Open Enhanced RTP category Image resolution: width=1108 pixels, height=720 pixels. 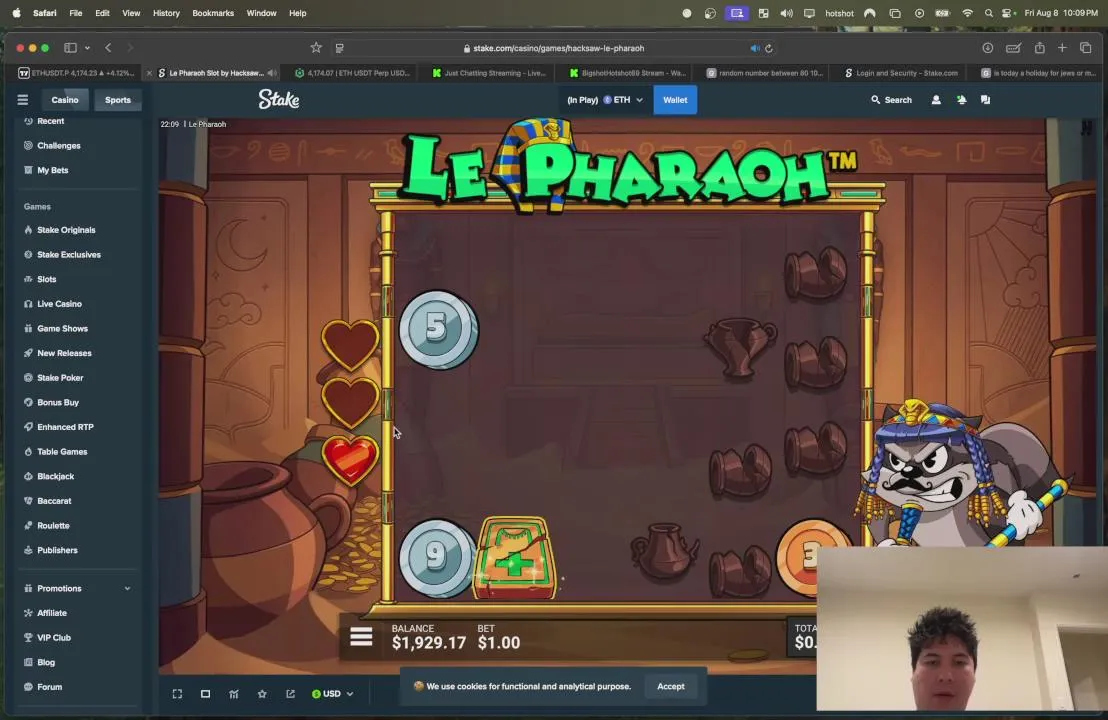tap(65, 427)
